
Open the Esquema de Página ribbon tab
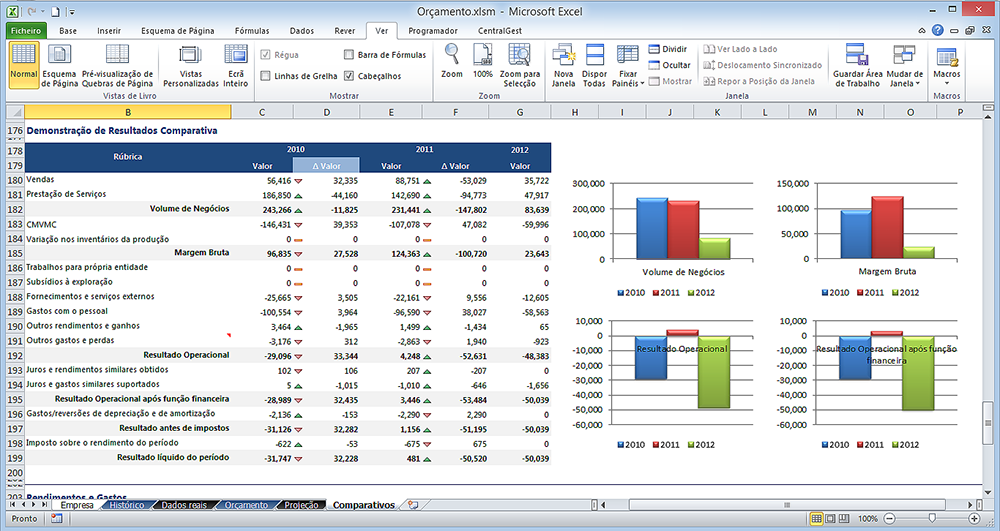pos(177,31)
